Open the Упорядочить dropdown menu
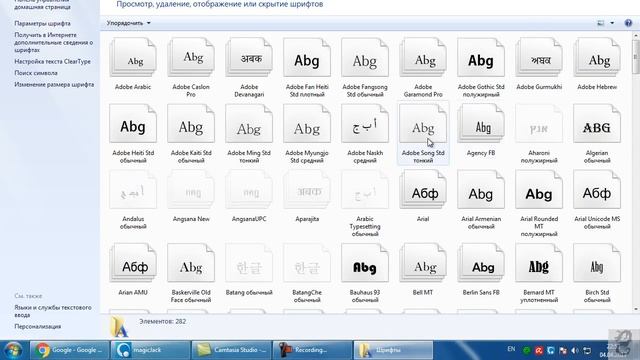The width and height of the screenshot is (640, 360). pos(129,23)
